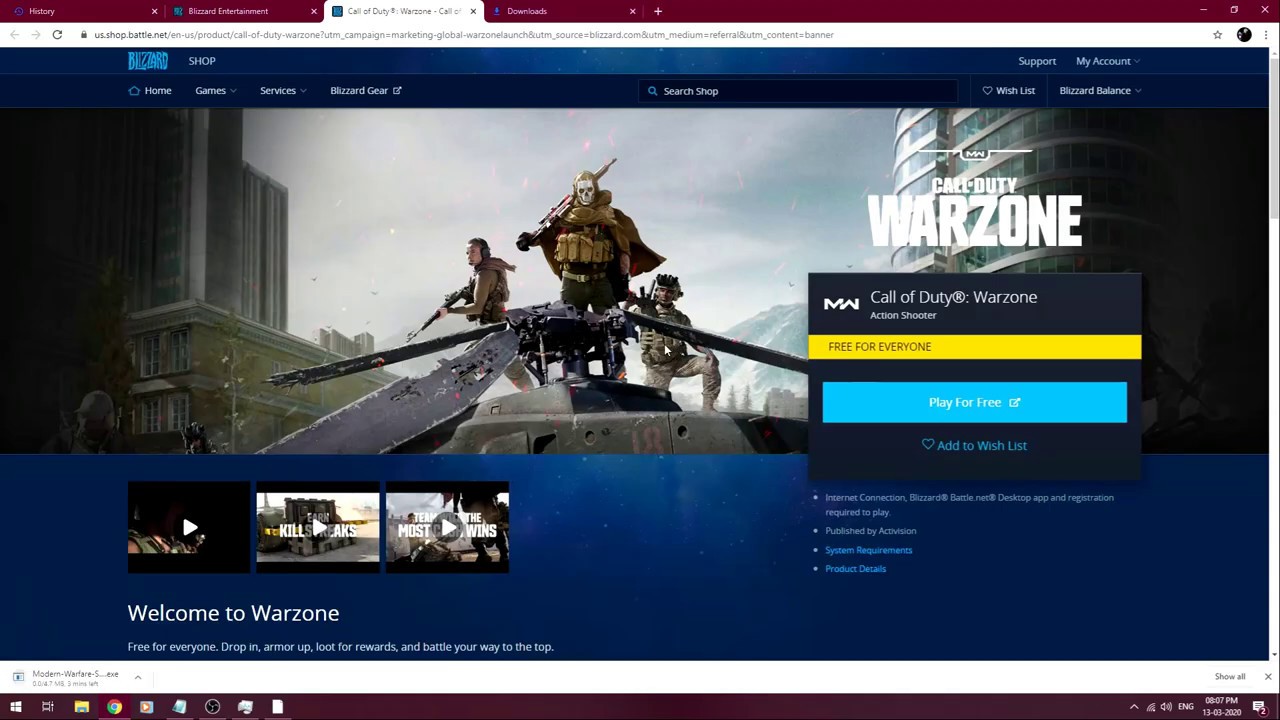Click the Chrome taskbar icon
This screenshot has width=1280, height=720.
coord(114,707)
